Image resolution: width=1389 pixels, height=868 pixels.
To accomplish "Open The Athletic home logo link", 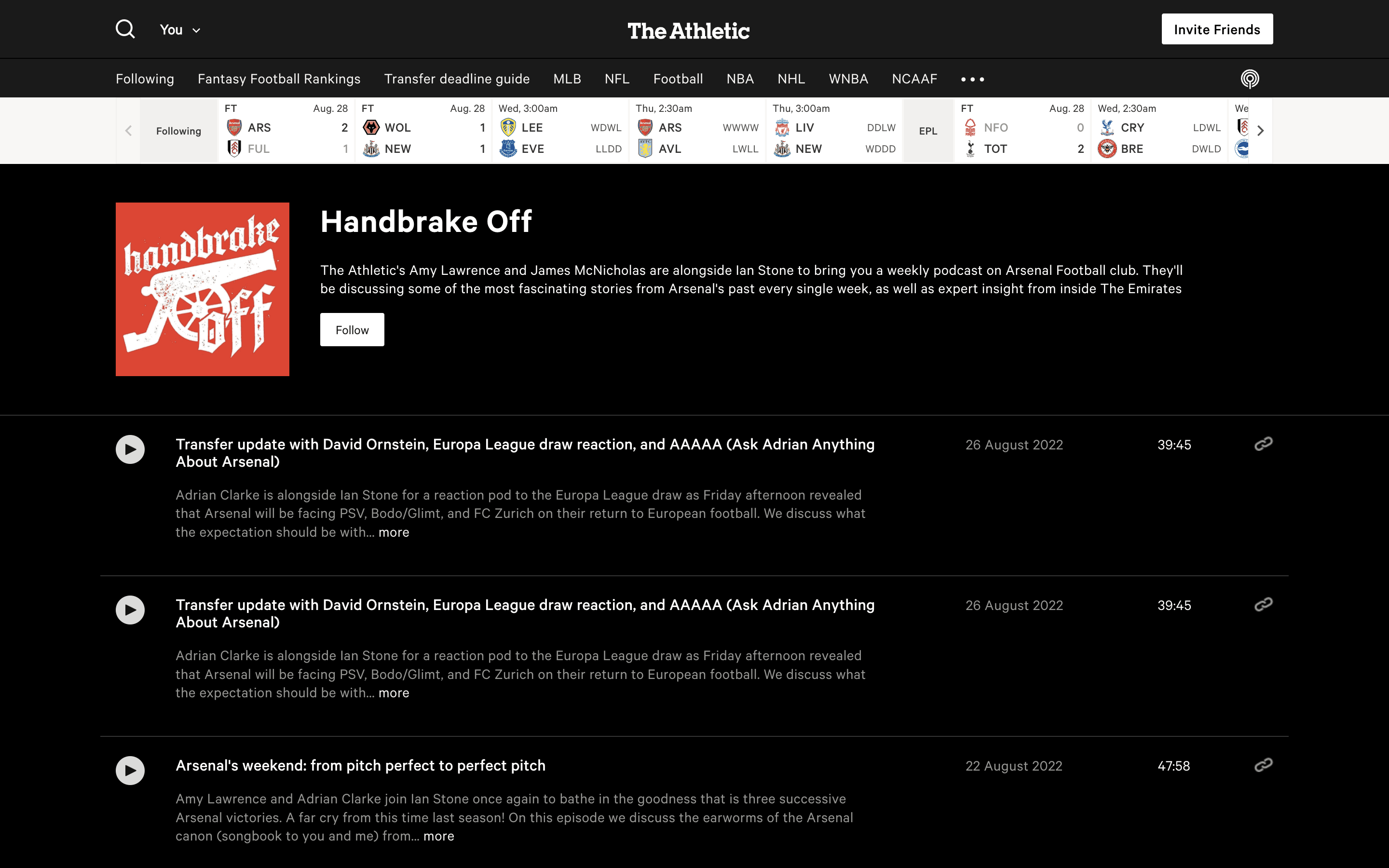I will point(688,30).
